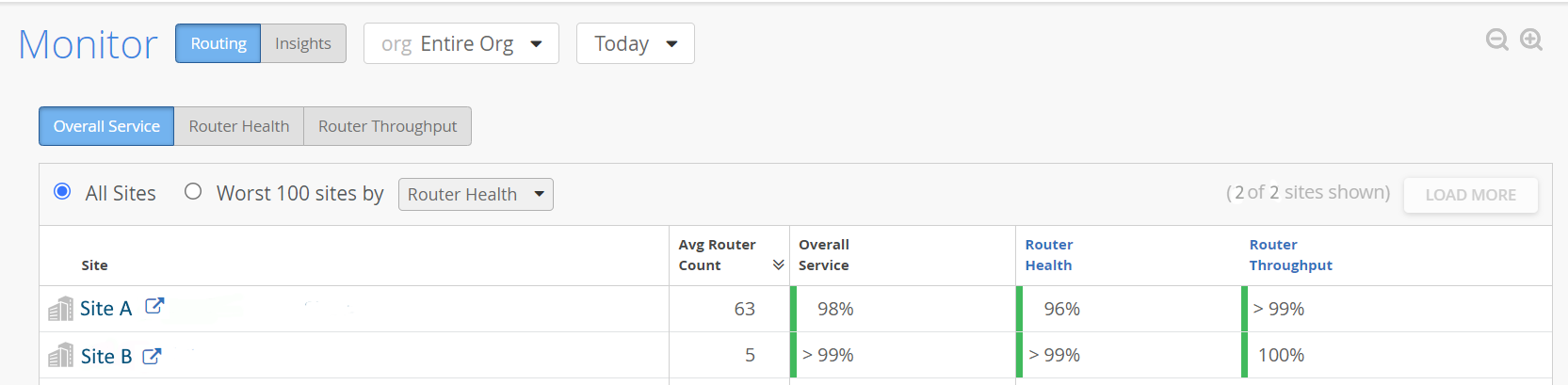Open Site A external link icon
1568x385 pixels.
(154, 307)
